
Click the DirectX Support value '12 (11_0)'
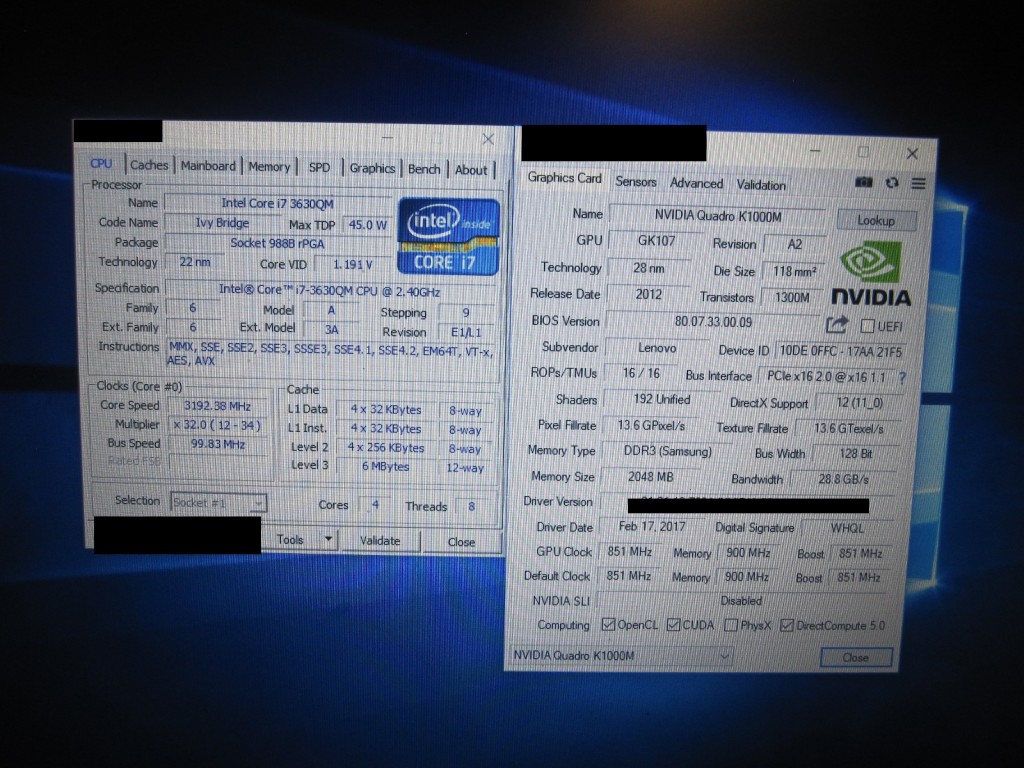click(859, 403)
